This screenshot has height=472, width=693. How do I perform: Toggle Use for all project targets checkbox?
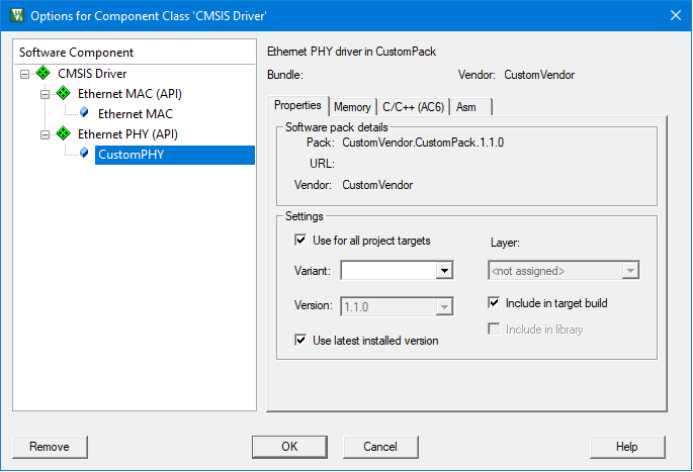pyautogui.click(x=300, y=240)
